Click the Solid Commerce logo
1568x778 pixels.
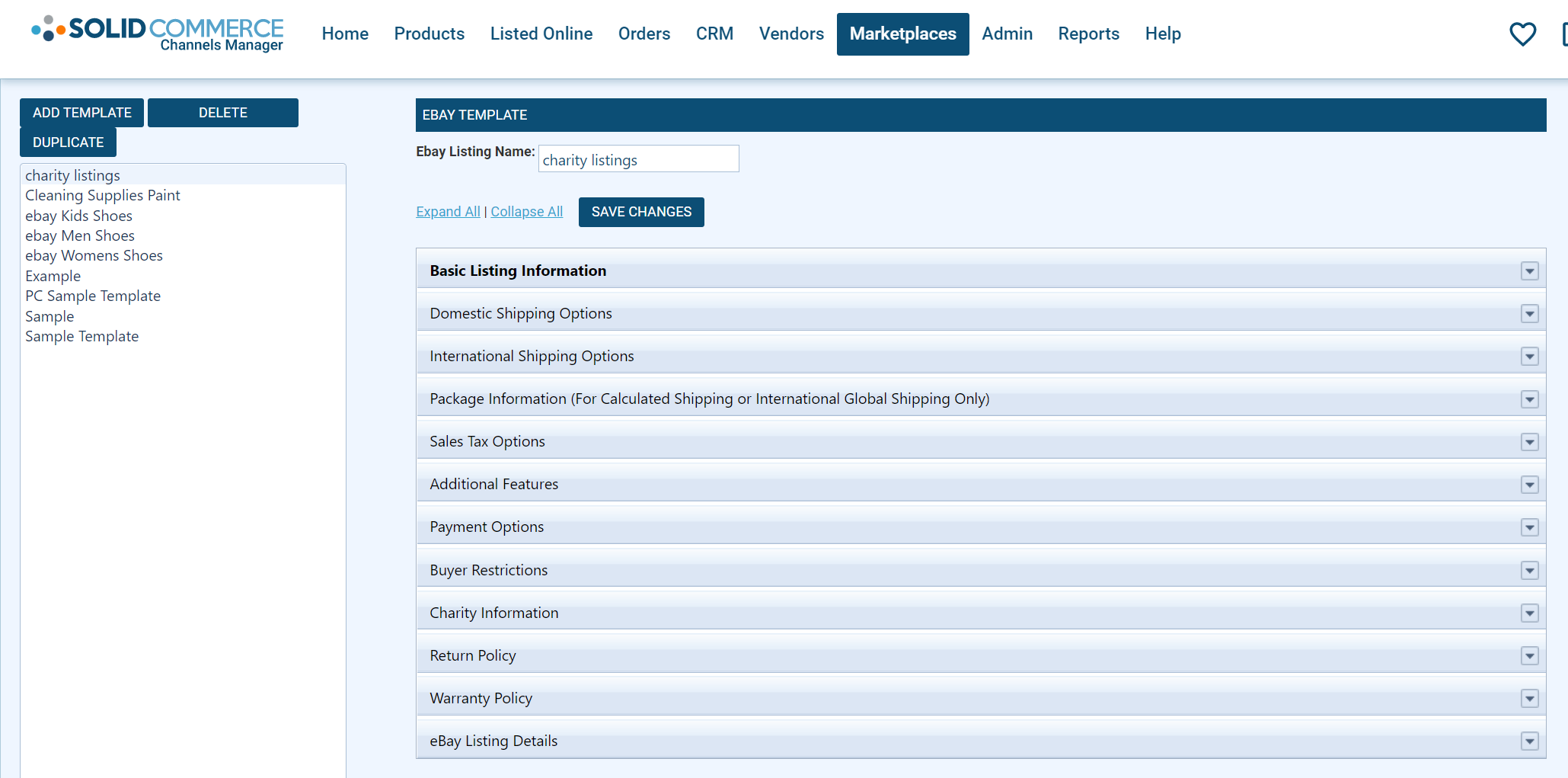(x=158, y=34)
